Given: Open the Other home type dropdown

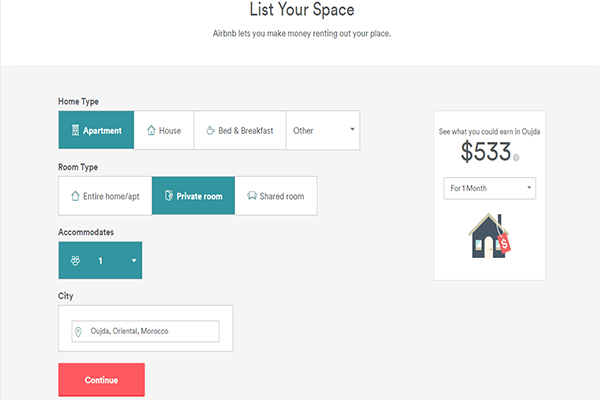Looking at the screenshot, I should pyautogui.click(x=323, y=130).
